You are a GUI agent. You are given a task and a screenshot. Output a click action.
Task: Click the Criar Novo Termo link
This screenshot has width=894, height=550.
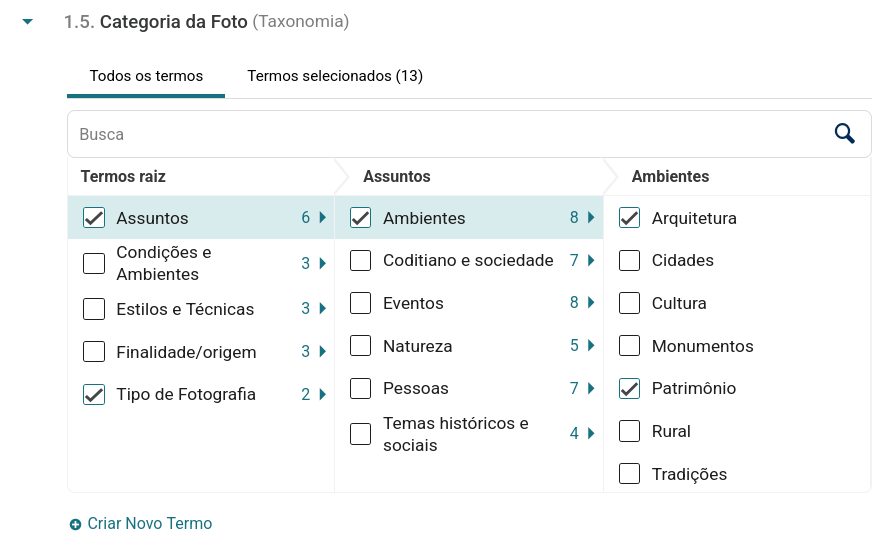click(x=149, y=524)
